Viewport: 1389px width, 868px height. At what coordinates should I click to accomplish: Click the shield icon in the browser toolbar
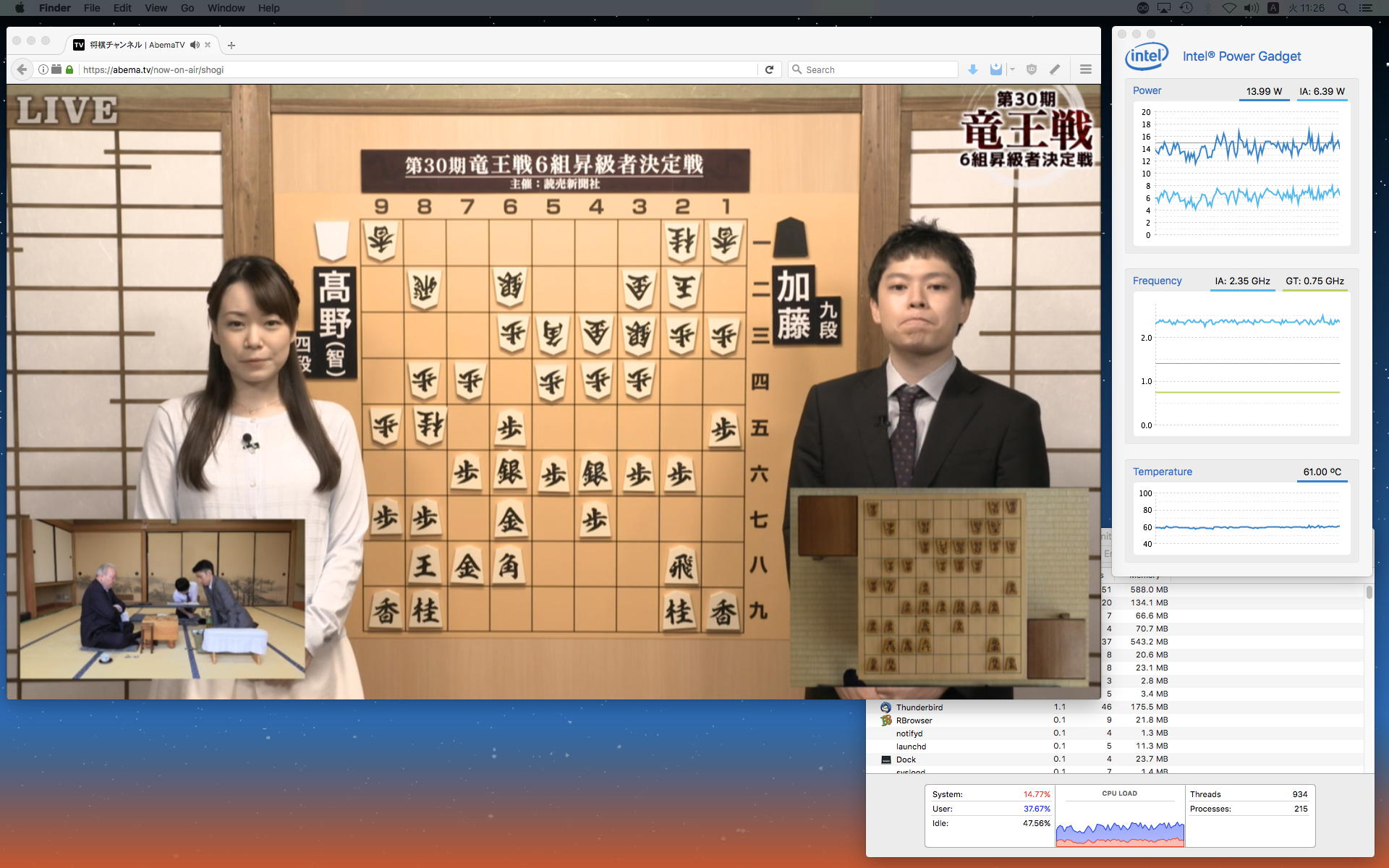[1032, 69]
